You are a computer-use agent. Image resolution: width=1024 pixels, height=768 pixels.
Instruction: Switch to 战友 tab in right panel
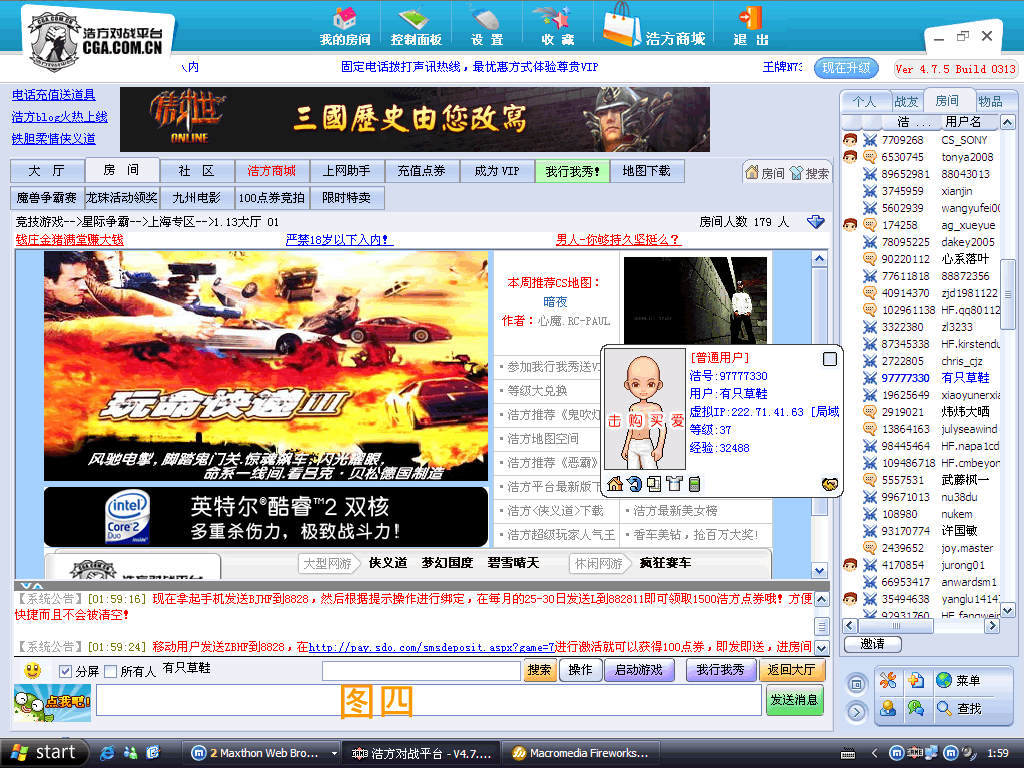click(906, 101)
